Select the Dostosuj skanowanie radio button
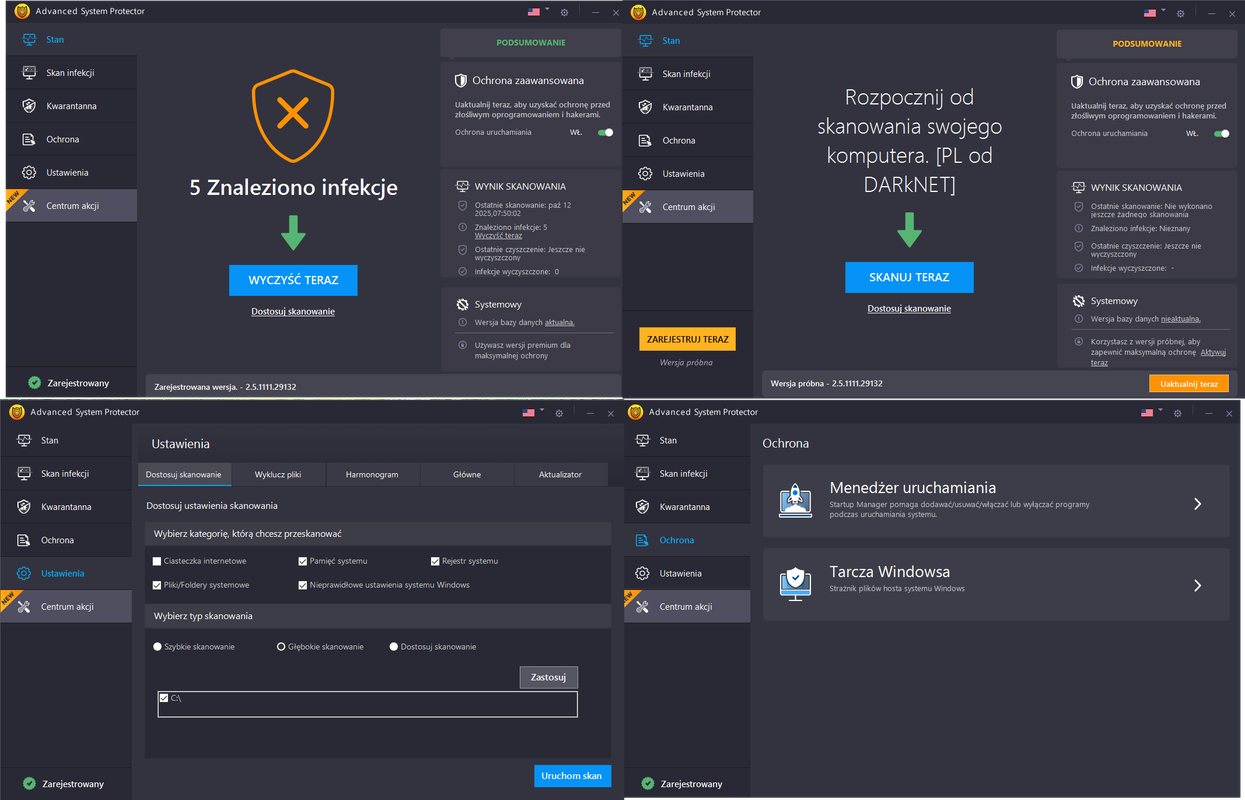 point(394,647)
